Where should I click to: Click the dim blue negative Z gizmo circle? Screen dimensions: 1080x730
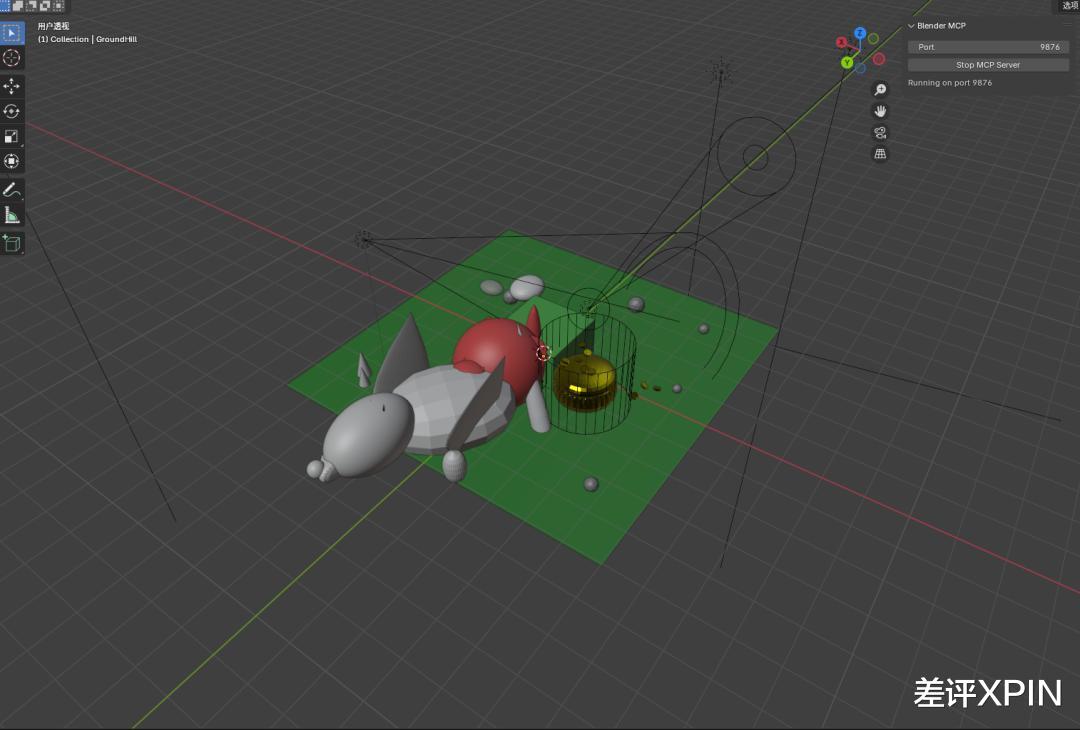(x=860, y=68)
